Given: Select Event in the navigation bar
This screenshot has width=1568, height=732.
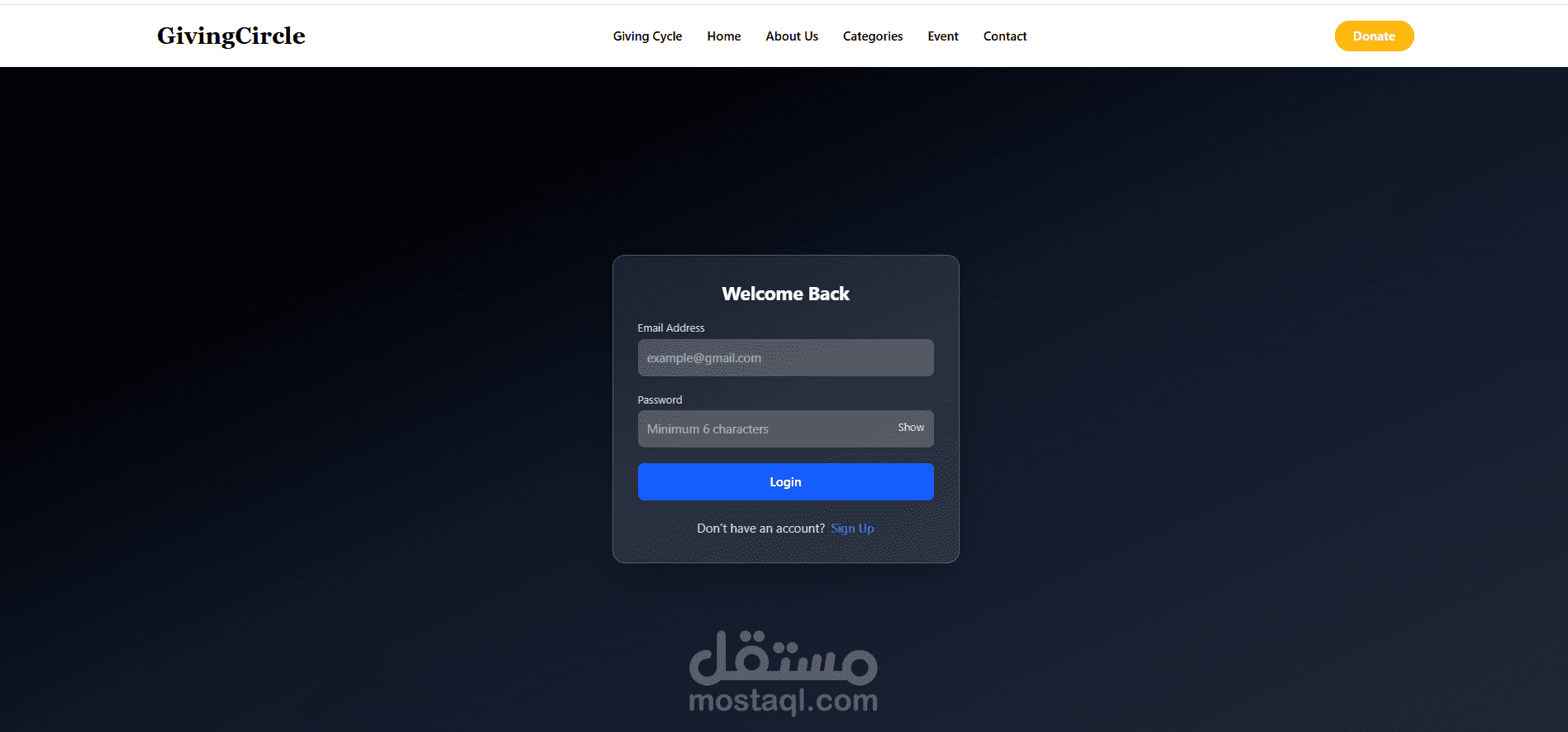Looking at the screenshot, I should coord(943,36).
